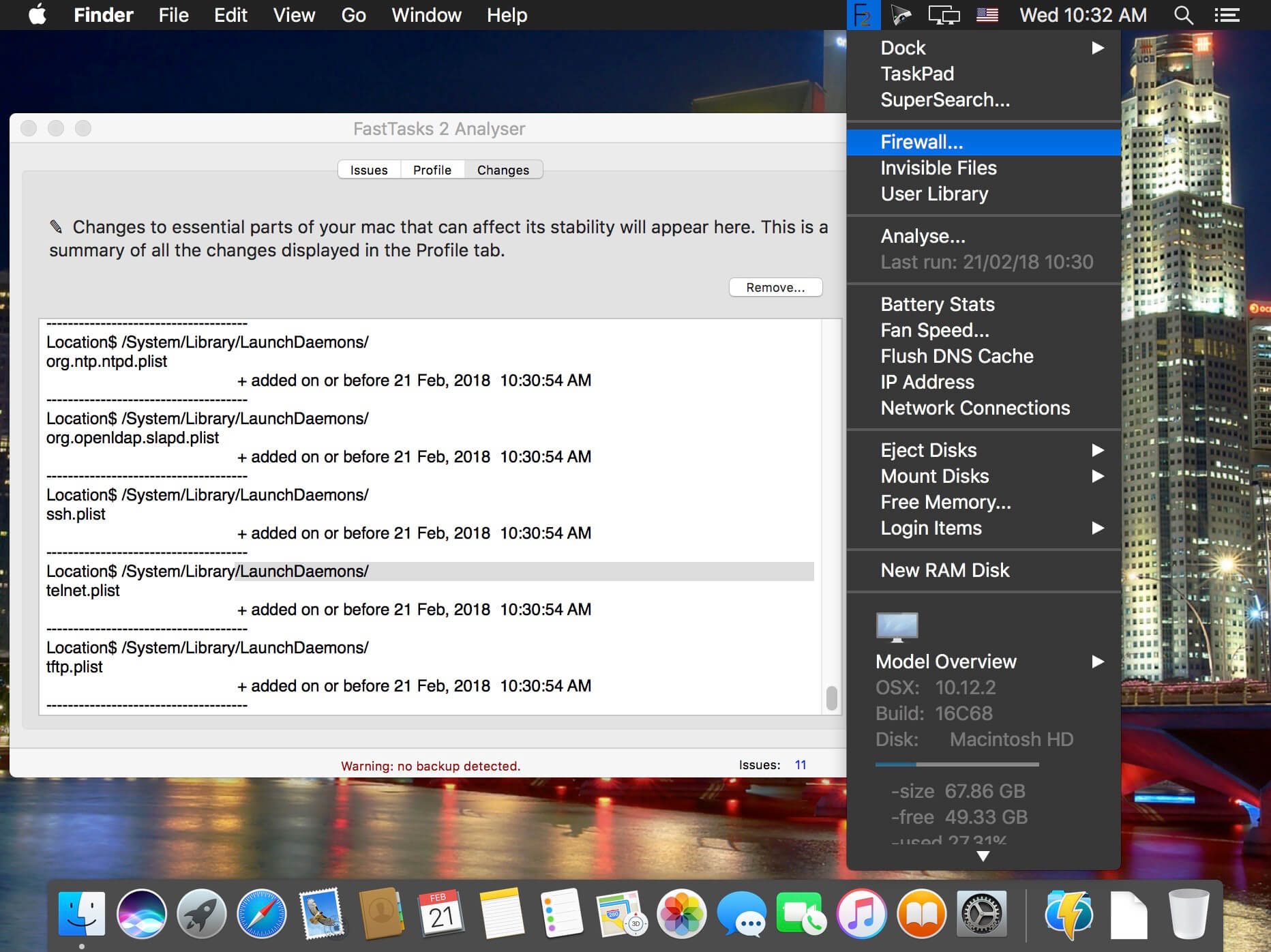This screenshot has height=952, width=1271.
Task: Select User Library menu item
Action: click(984, 194)
